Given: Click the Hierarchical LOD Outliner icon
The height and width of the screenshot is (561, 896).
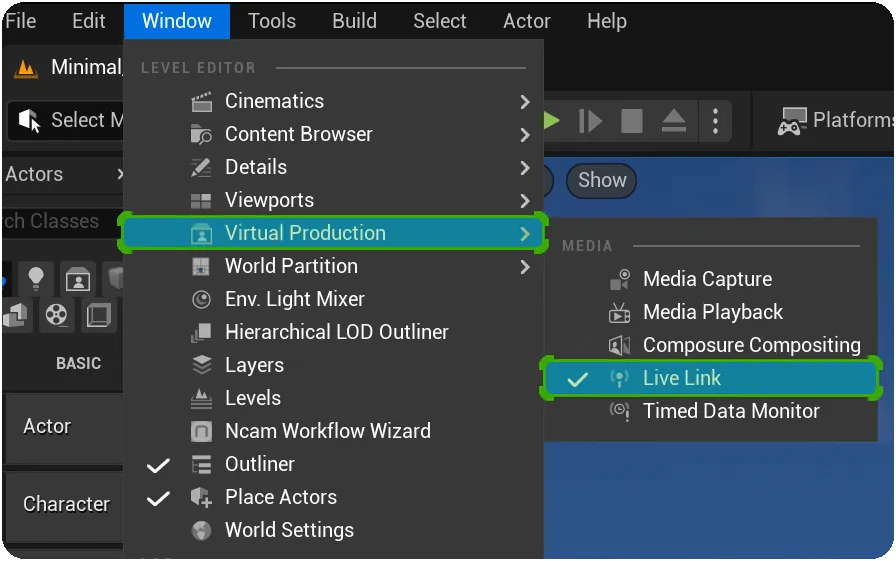Looking at the screenshot, I should tap(201, 332).
